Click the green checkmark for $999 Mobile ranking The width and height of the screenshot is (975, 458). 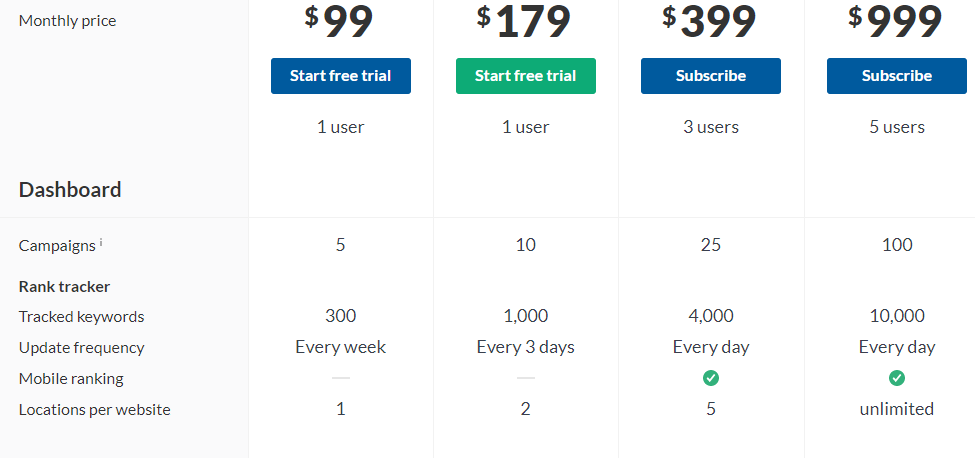pyautogui.click(x=897, y=378)
